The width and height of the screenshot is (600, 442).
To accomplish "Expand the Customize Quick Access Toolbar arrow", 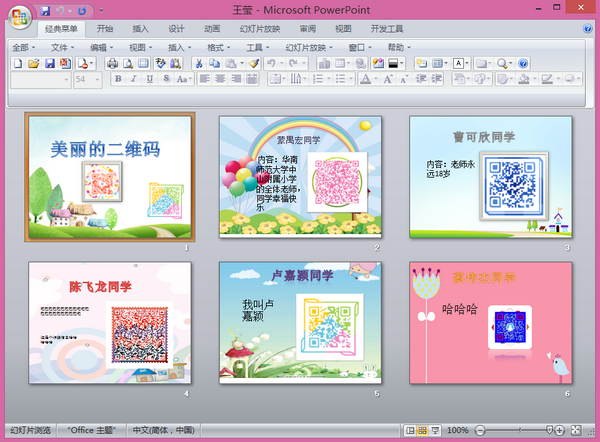I will pyautogui.click(x=101, y=11).
